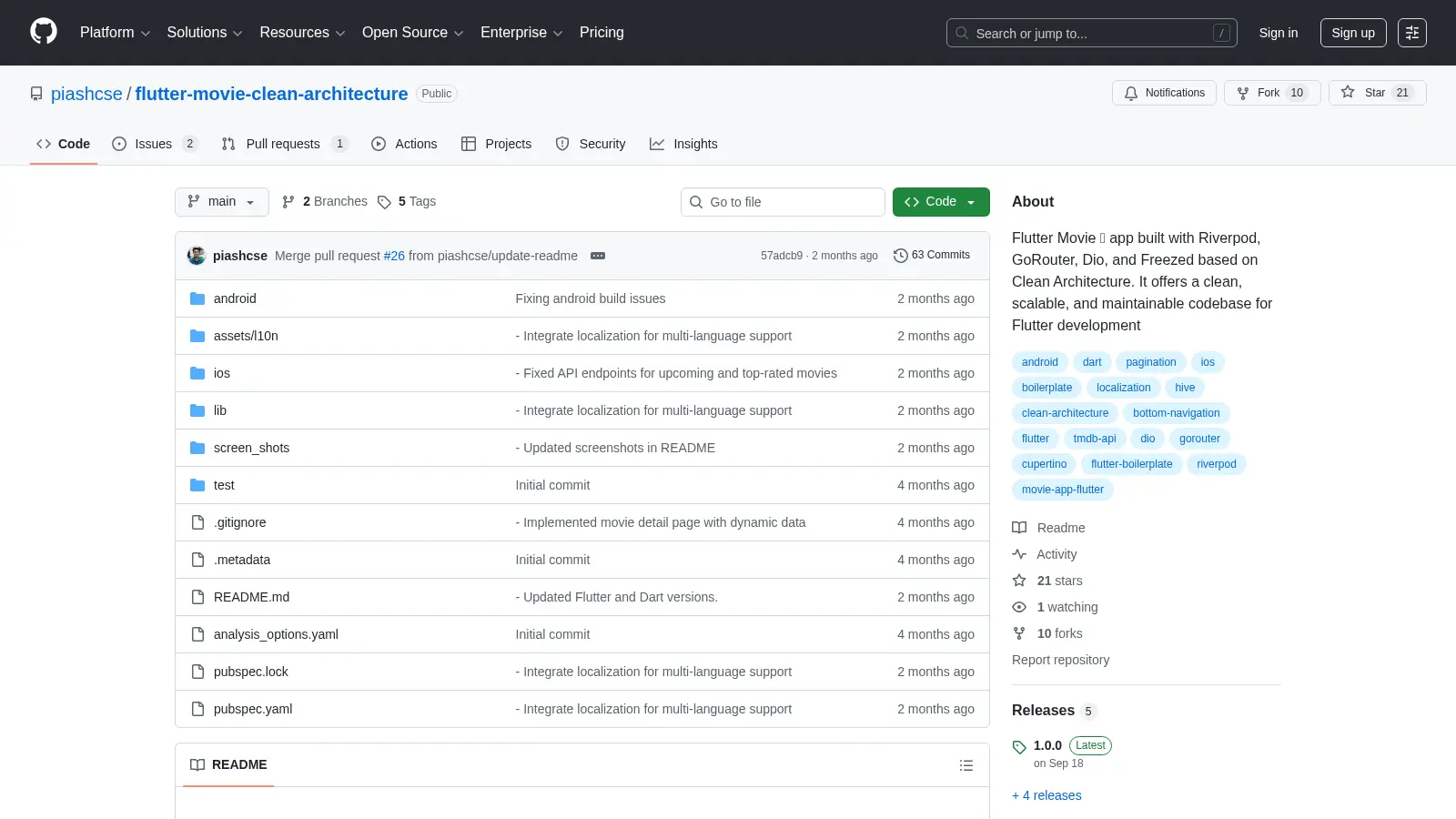This screenshot has height=819, width=1456.
Task: Open the Pricing page
Action: point(602,33)
